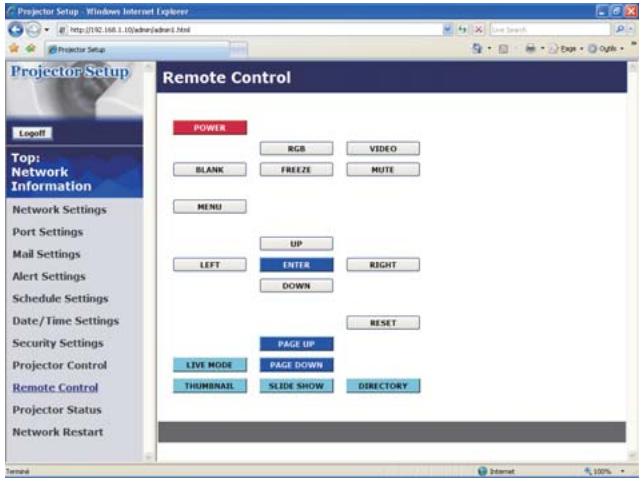642x481 pixels.
Task: Click the Home toolbar icon
Action: click(x=477, y=49)
